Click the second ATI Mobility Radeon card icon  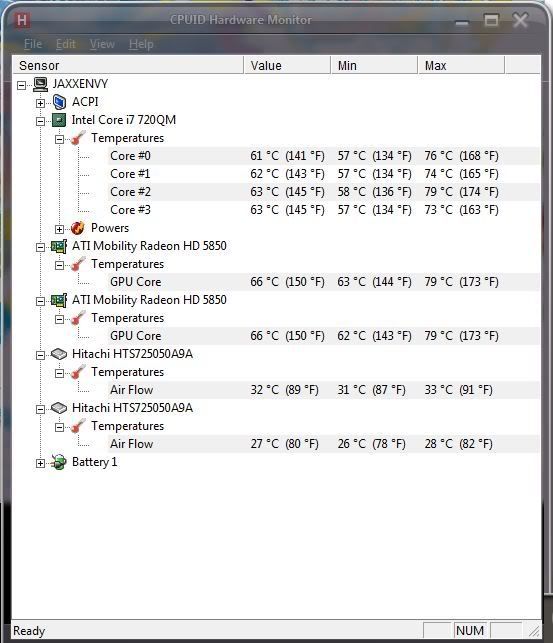point(59,300)
